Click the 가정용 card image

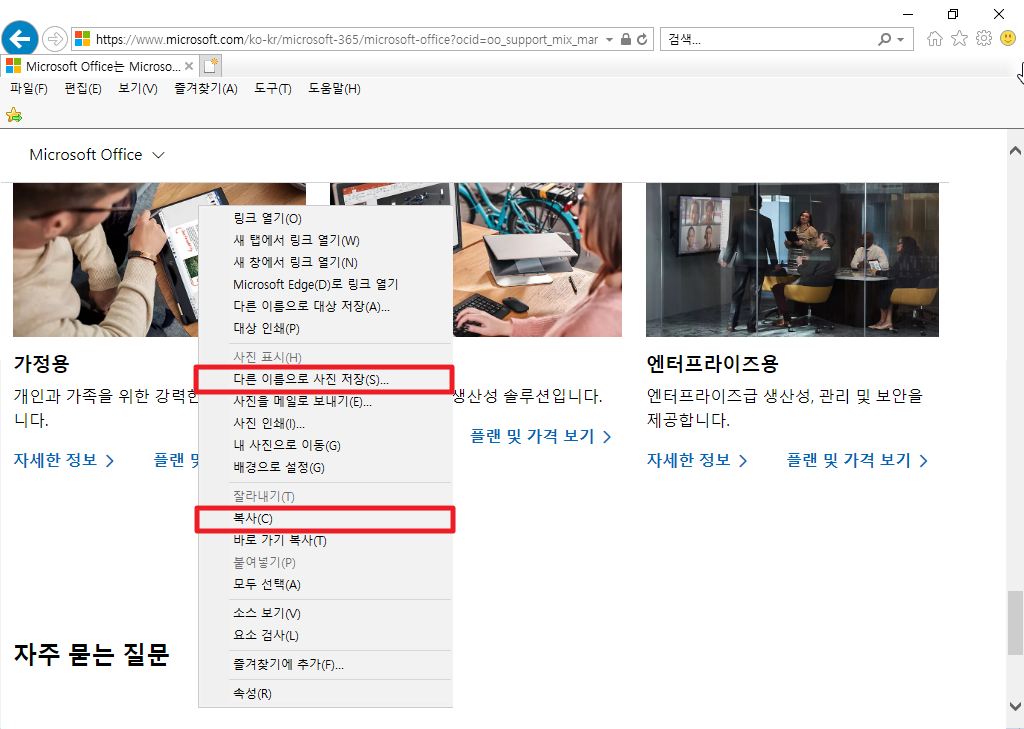(106, 260)
